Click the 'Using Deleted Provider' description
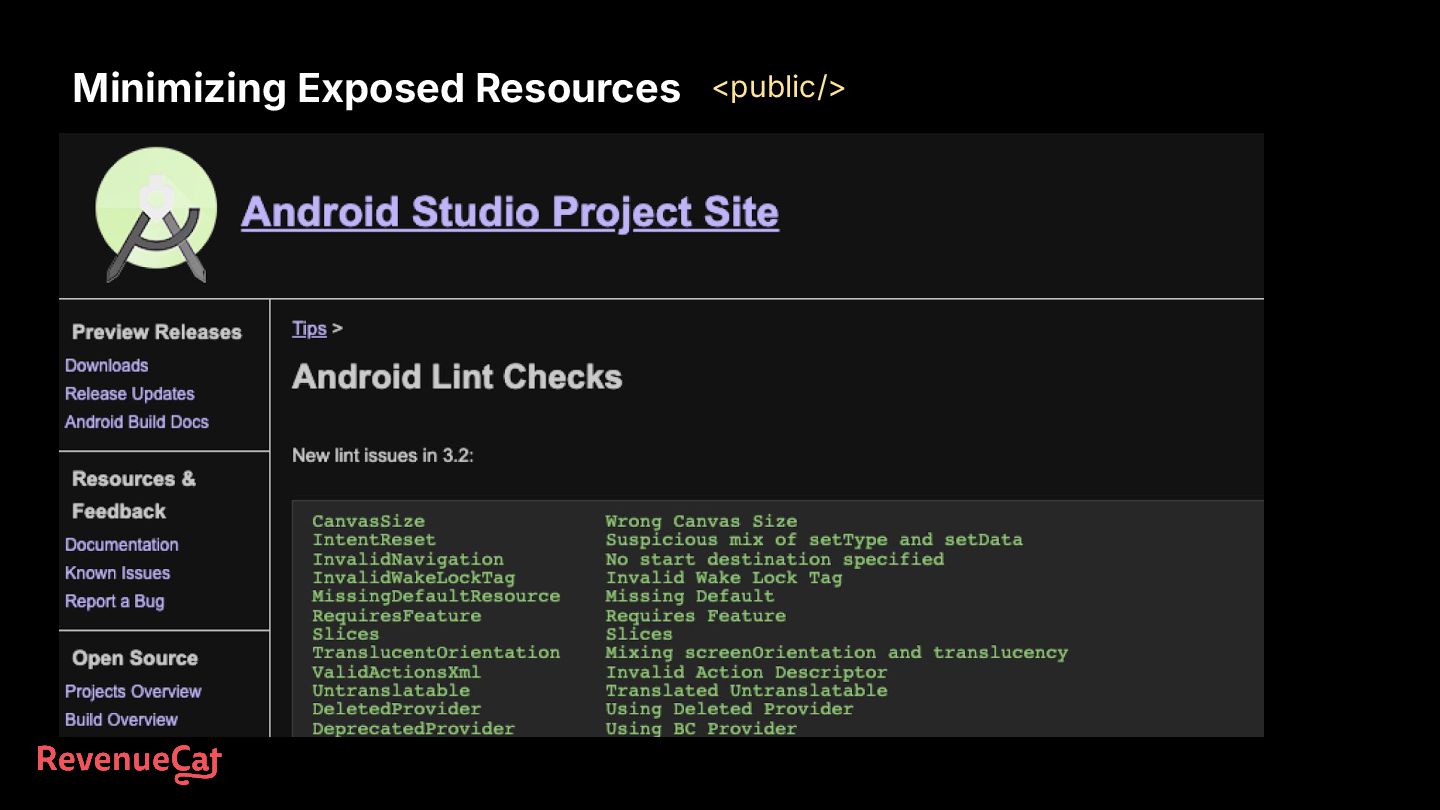This screenshot has width=1440, height=810. 729,709
